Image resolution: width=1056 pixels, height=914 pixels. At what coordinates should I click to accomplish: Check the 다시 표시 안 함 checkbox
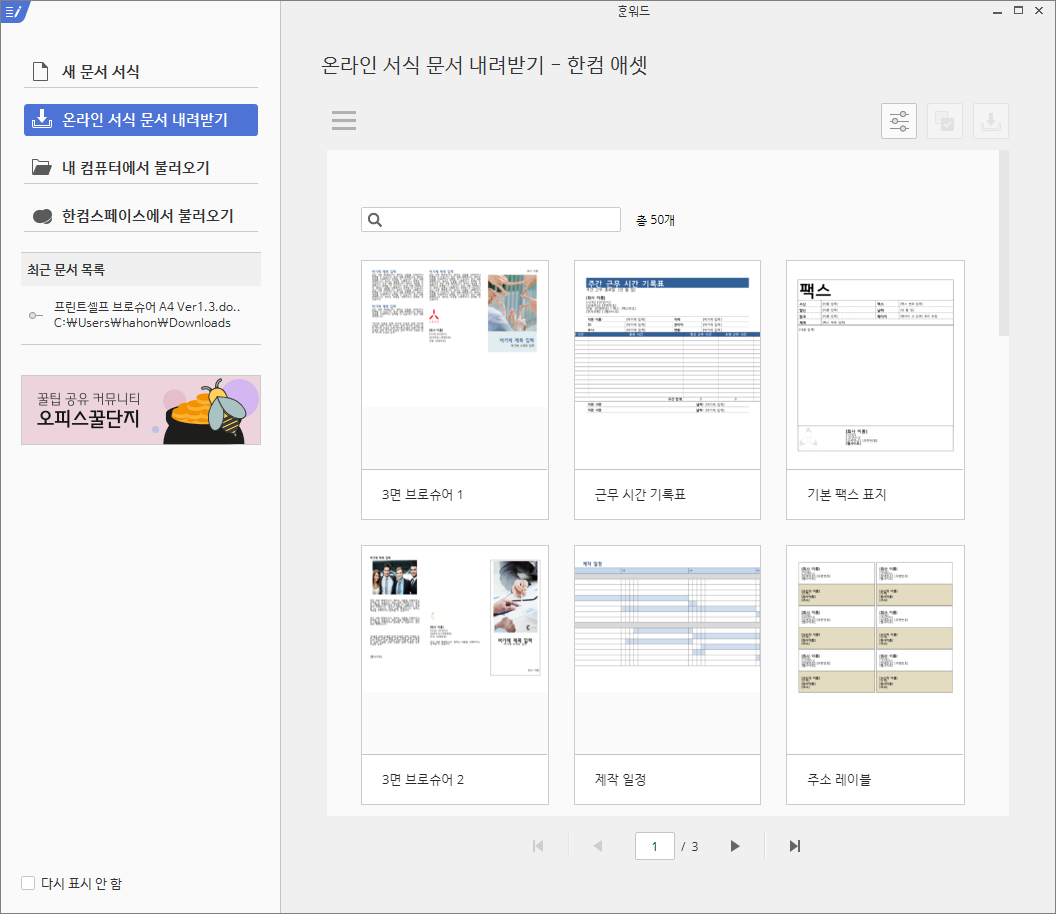pyautogui.click(x=28, y=883)
